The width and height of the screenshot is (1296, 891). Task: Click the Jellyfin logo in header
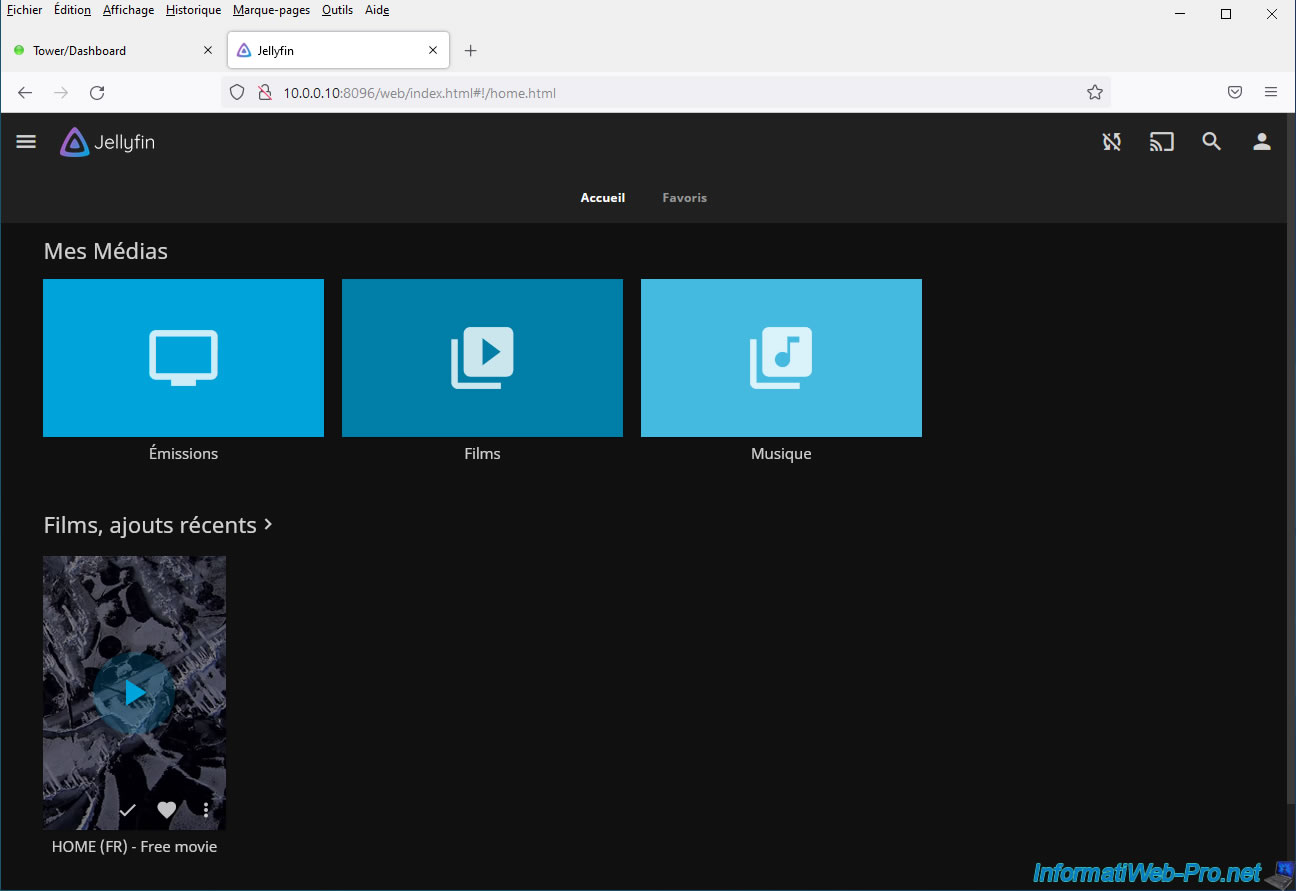tap(107, 142)
